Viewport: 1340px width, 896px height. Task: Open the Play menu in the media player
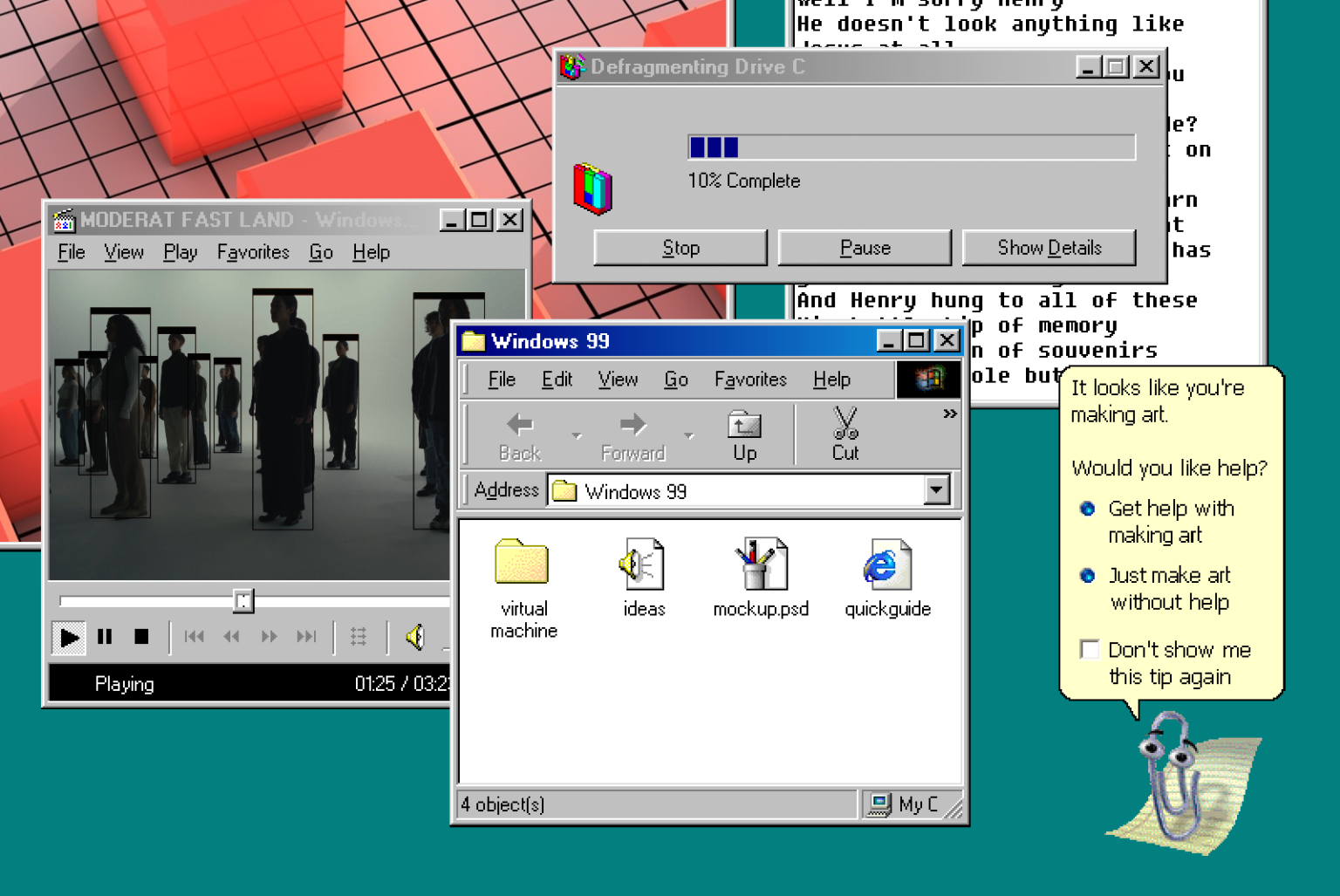pos(180,252)
